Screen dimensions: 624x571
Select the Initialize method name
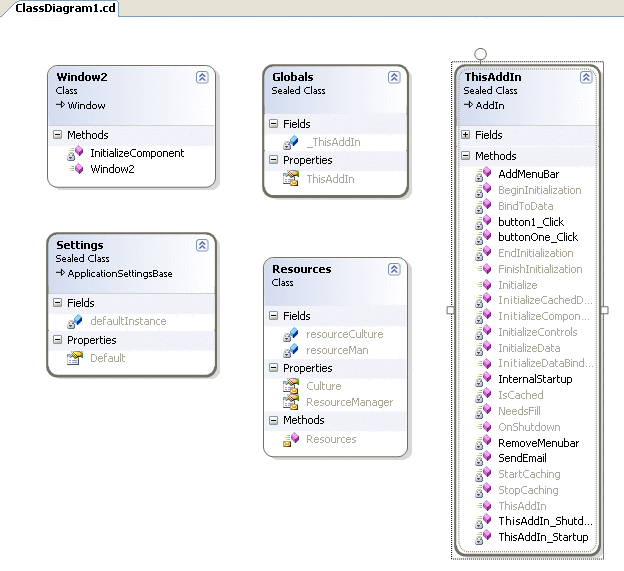point(518,285)
